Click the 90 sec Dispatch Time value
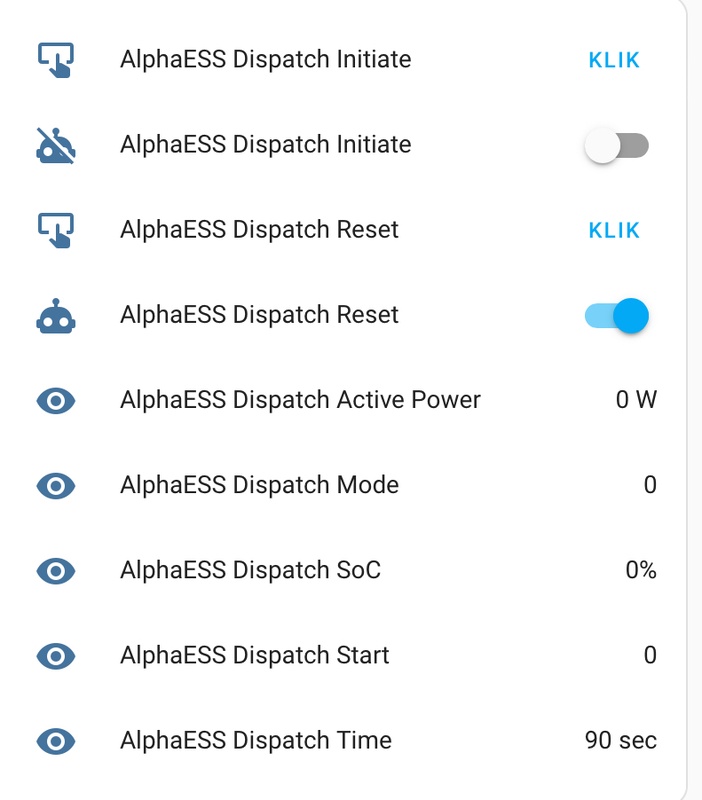The image size is (702, 800). 620,741
